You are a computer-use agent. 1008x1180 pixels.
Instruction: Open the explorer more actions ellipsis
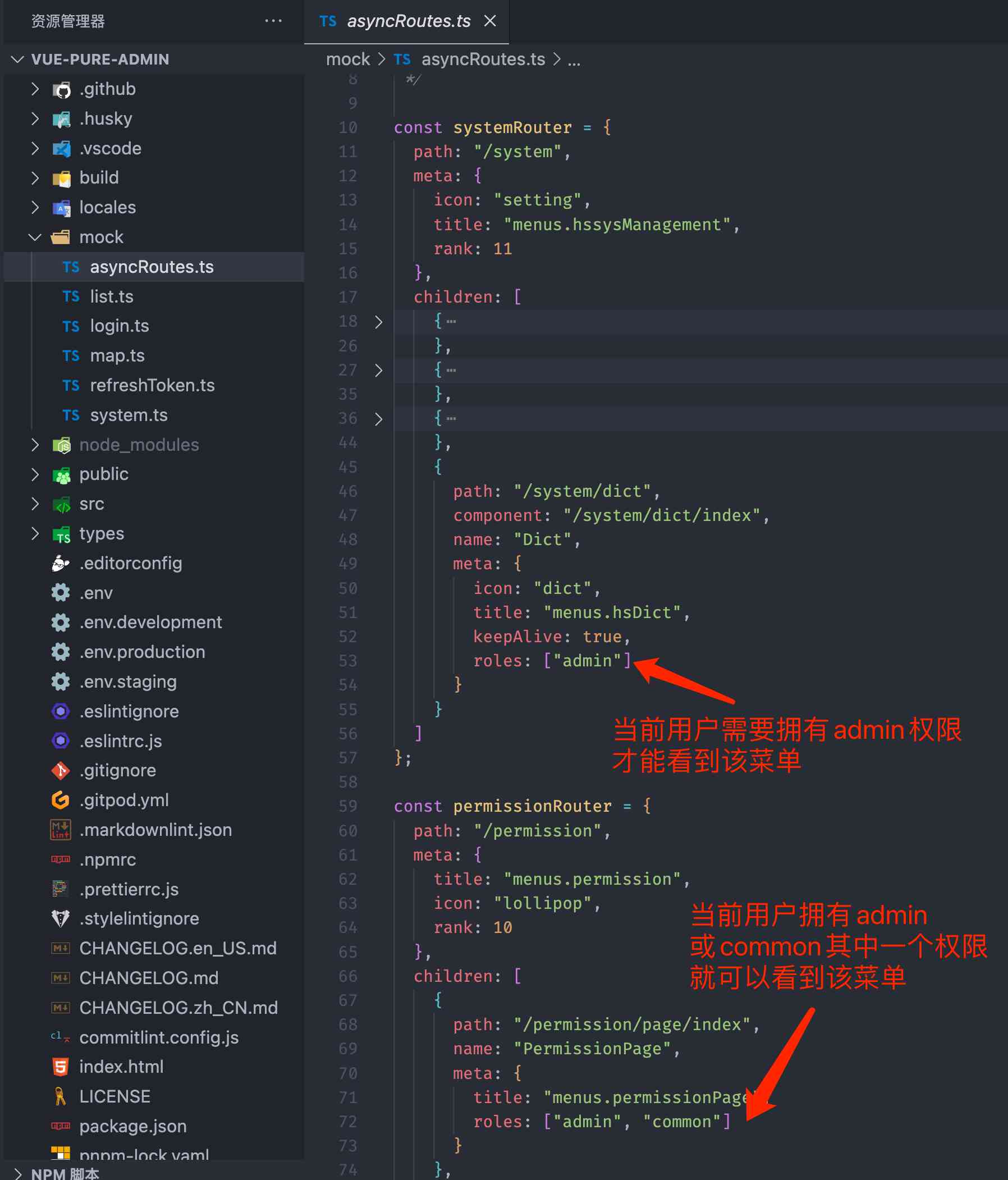(x=273, y=21)
